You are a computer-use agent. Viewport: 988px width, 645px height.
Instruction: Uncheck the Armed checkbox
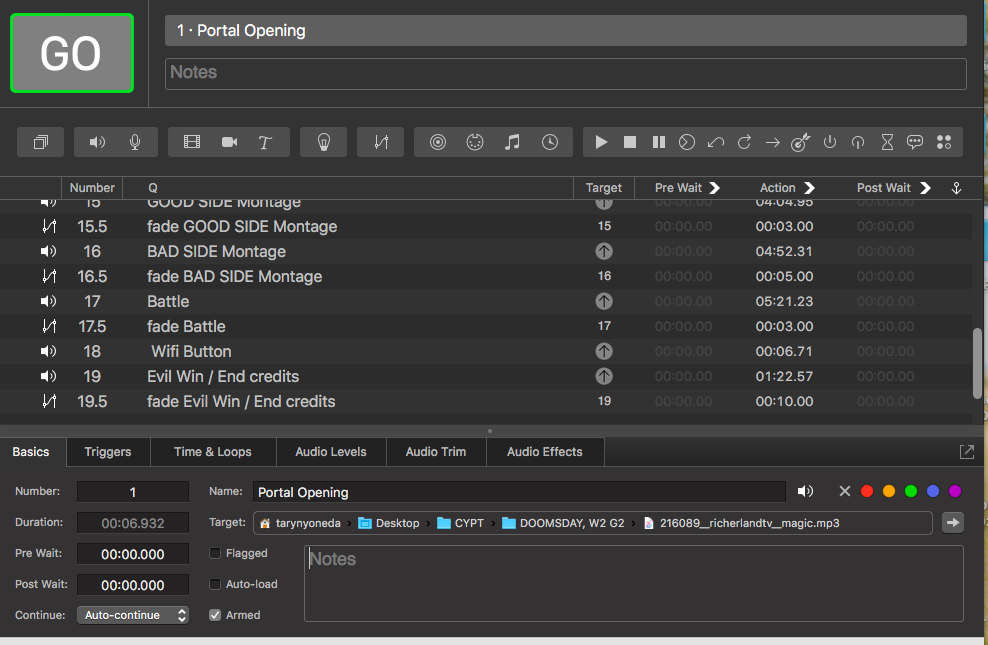point(215,615)
